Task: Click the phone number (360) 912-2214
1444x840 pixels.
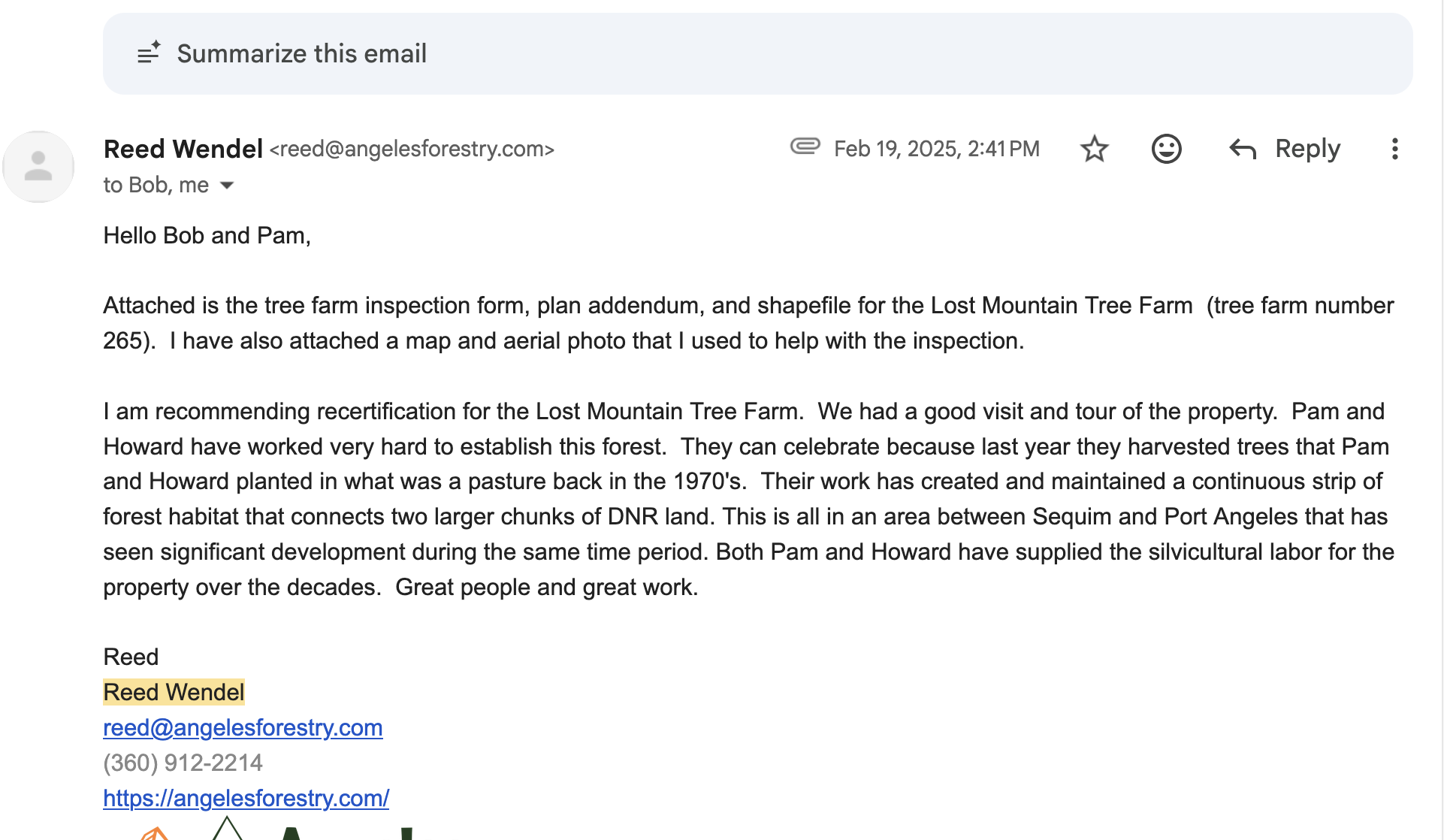Action: [x=183, y=763]
